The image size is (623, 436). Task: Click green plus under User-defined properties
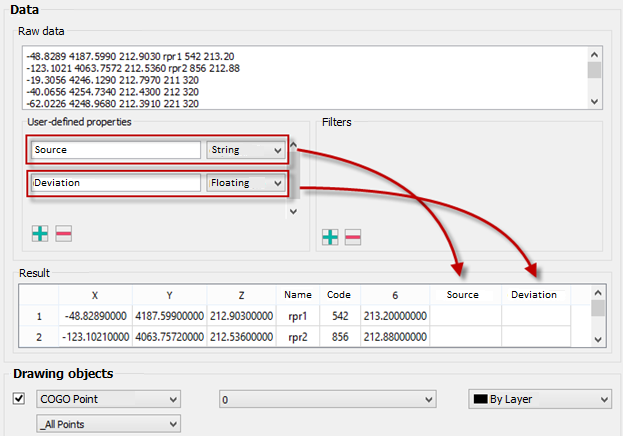pyautogui.click(x=40, y=232)
